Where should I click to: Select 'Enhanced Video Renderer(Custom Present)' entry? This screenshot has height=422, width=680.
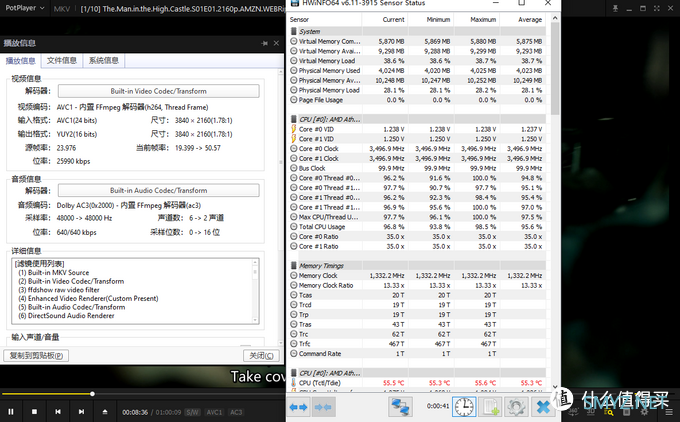pyautogui.click(x=88, y=298)
